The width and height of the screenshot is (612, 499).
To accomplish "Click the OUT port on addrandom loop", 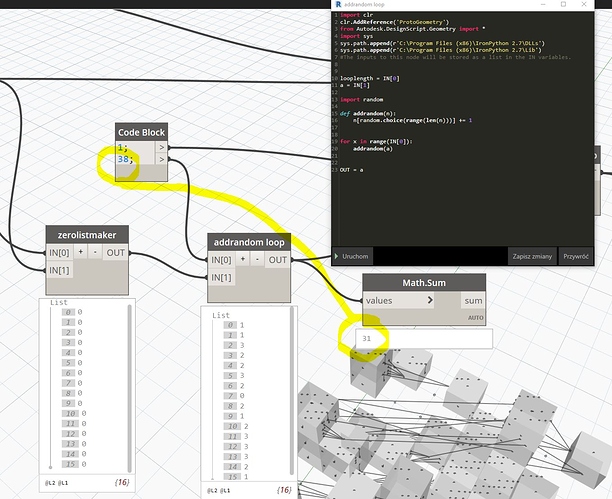I will [x=278, y=260].
